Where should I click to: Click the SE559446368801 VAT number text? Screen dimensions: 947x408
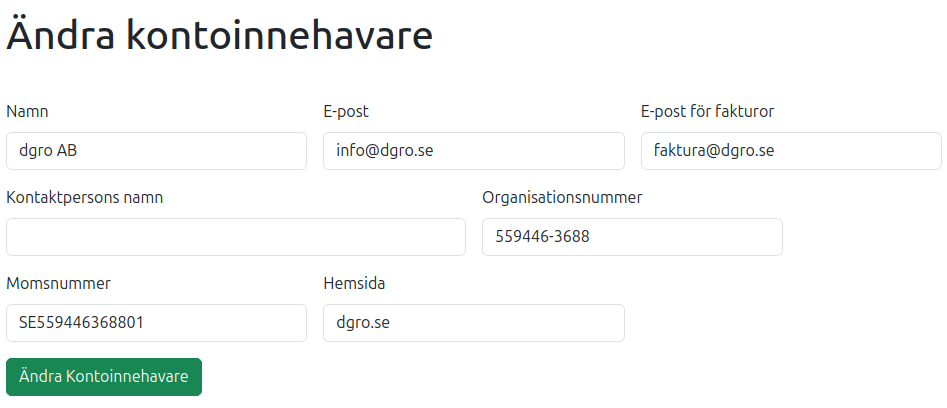point(88,323)
